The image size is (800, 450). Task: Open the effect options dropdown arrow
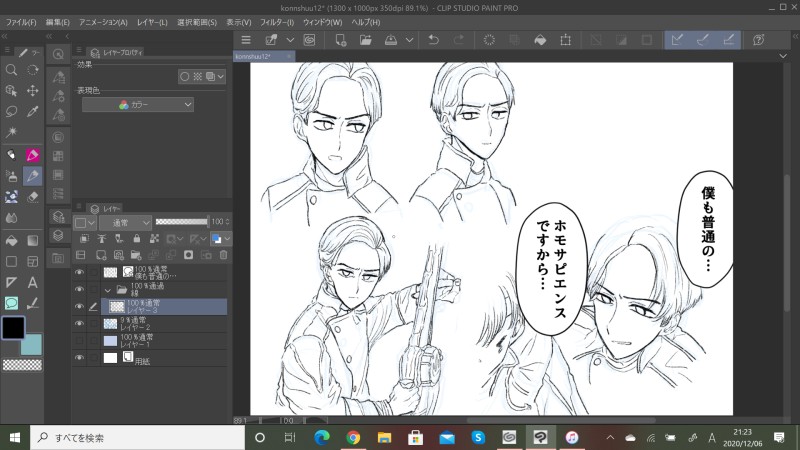pyautogui.click(x=220, y=77)
